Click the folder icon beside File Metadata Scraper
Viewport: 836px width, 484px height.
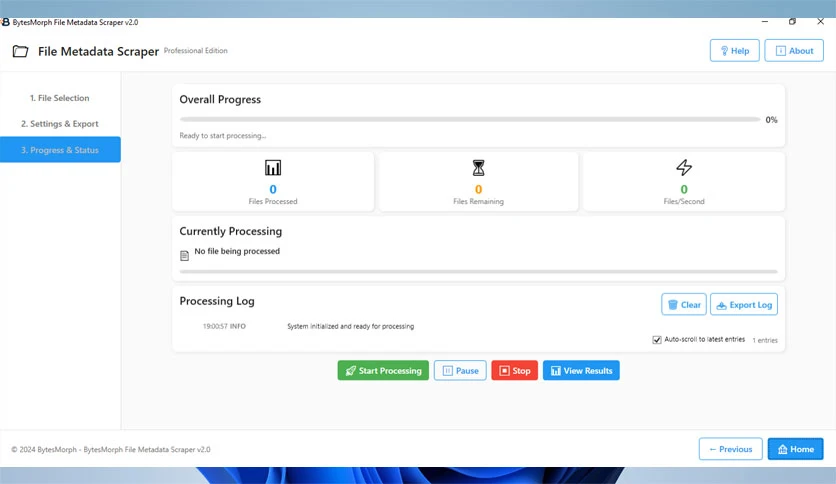point(20,51)
